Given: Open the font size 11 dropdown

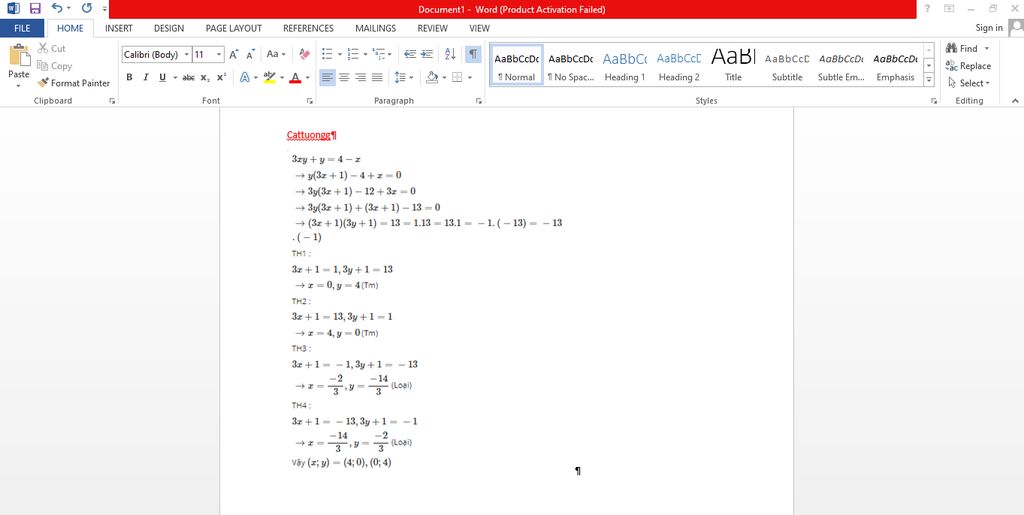Looking at the screenshot, I should click(x=219, y=55).
